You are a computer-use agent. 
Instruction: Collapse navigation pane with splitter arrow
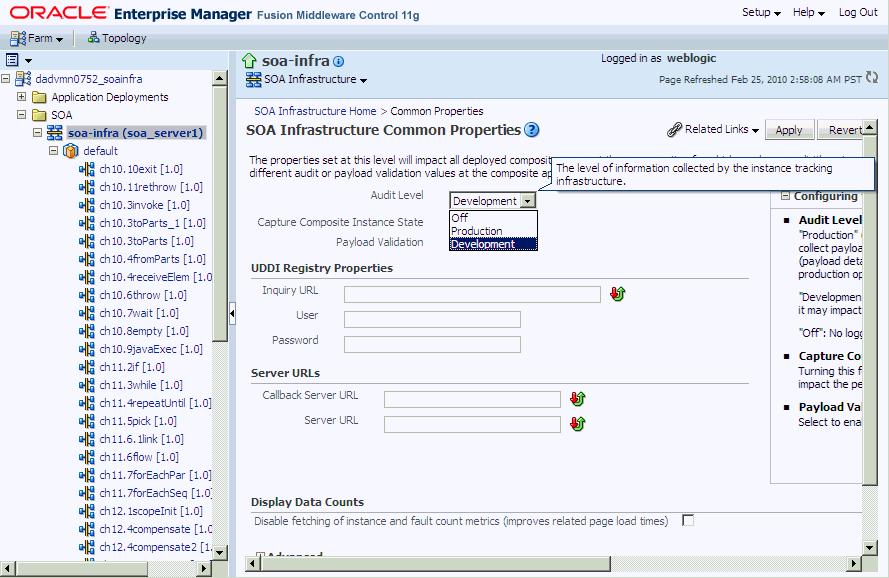click(x=232, y=313)
